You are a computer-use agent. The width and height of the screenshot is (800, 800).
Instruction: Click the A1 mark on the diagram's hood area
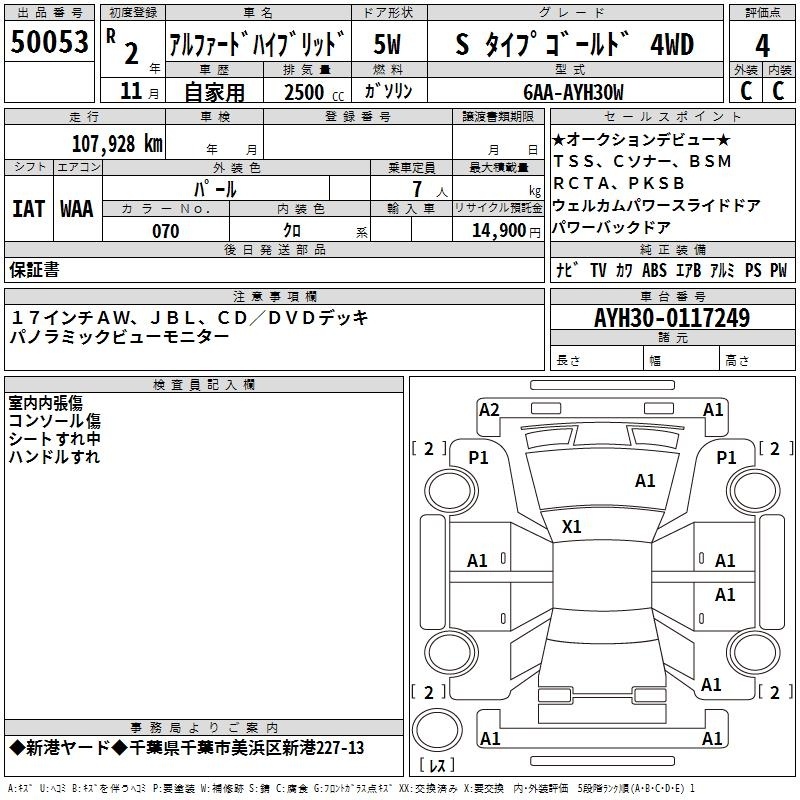click(x=645, y=481)
